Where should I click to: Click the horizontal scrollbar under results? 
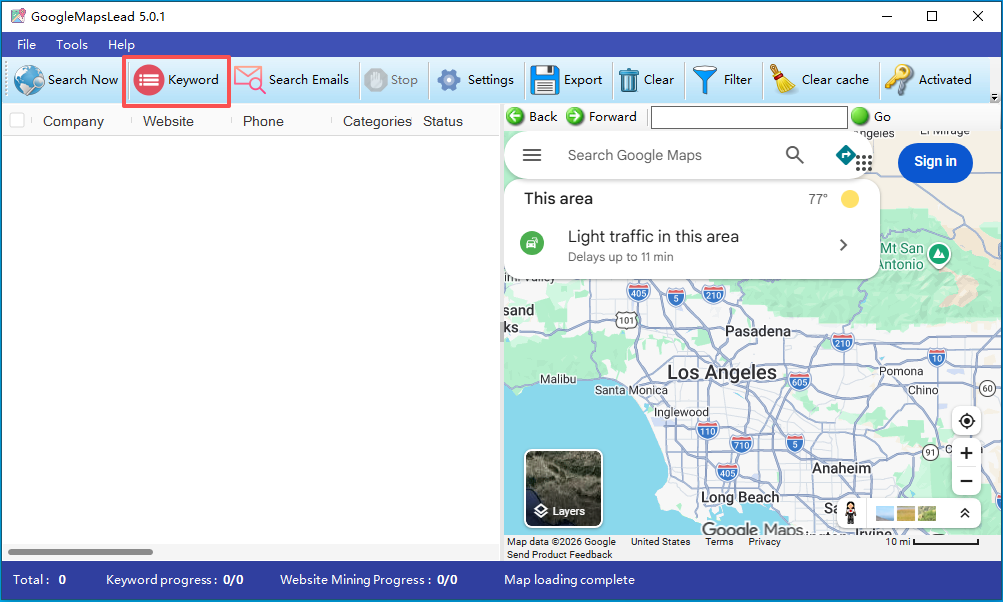pyautogui.click(x=81, y=552)
